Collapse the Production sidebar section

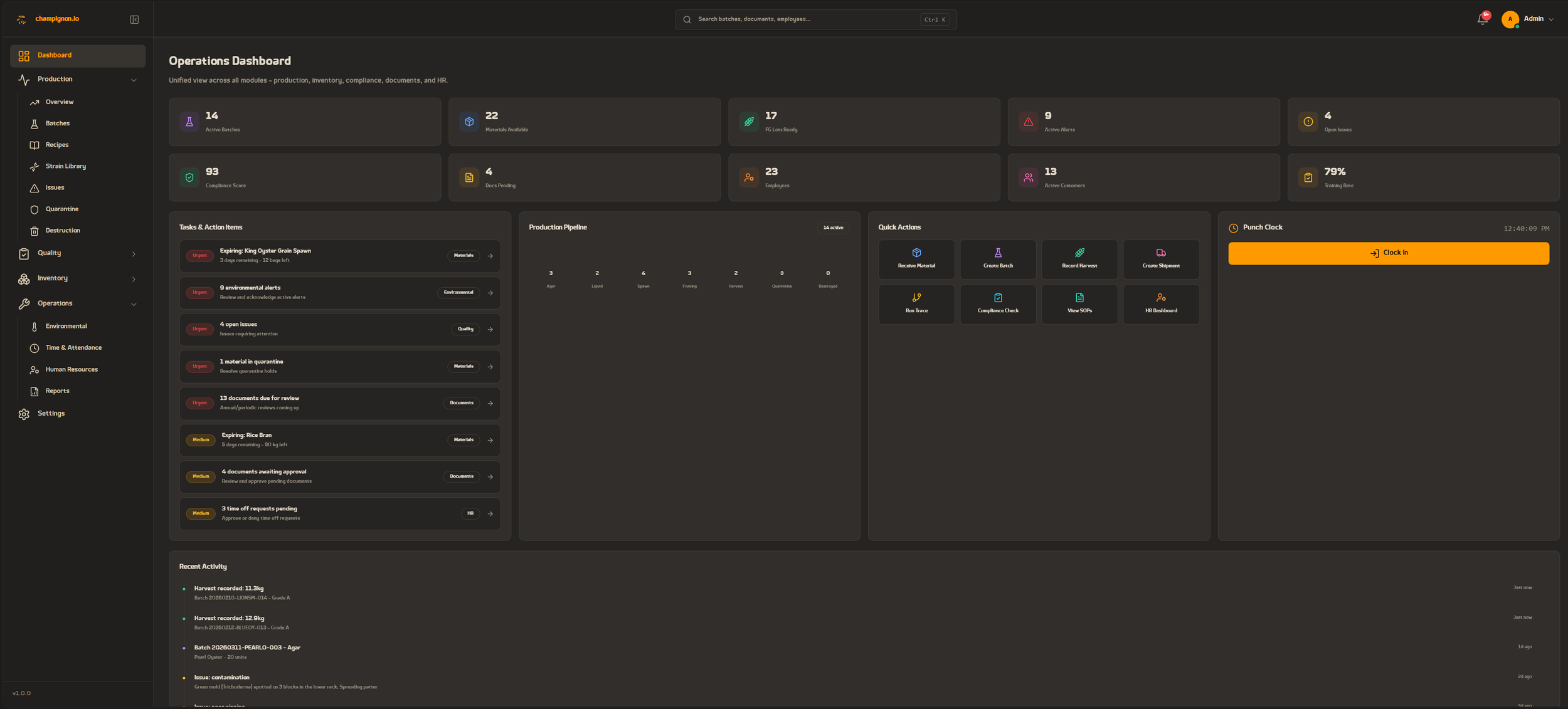click(134, 80)
